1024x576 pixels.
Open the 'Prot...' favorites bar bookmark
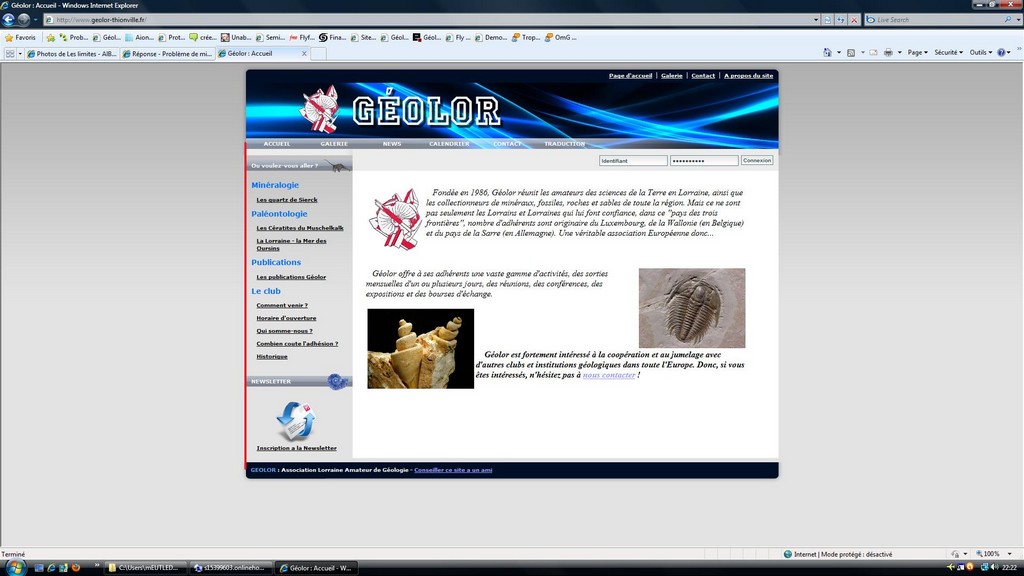point(172,37)
